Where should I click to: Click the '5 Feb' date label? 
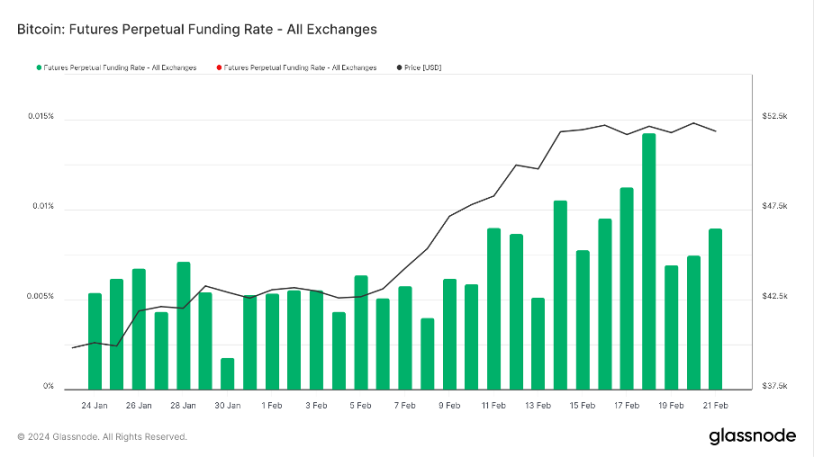click(x=361, y=406)
